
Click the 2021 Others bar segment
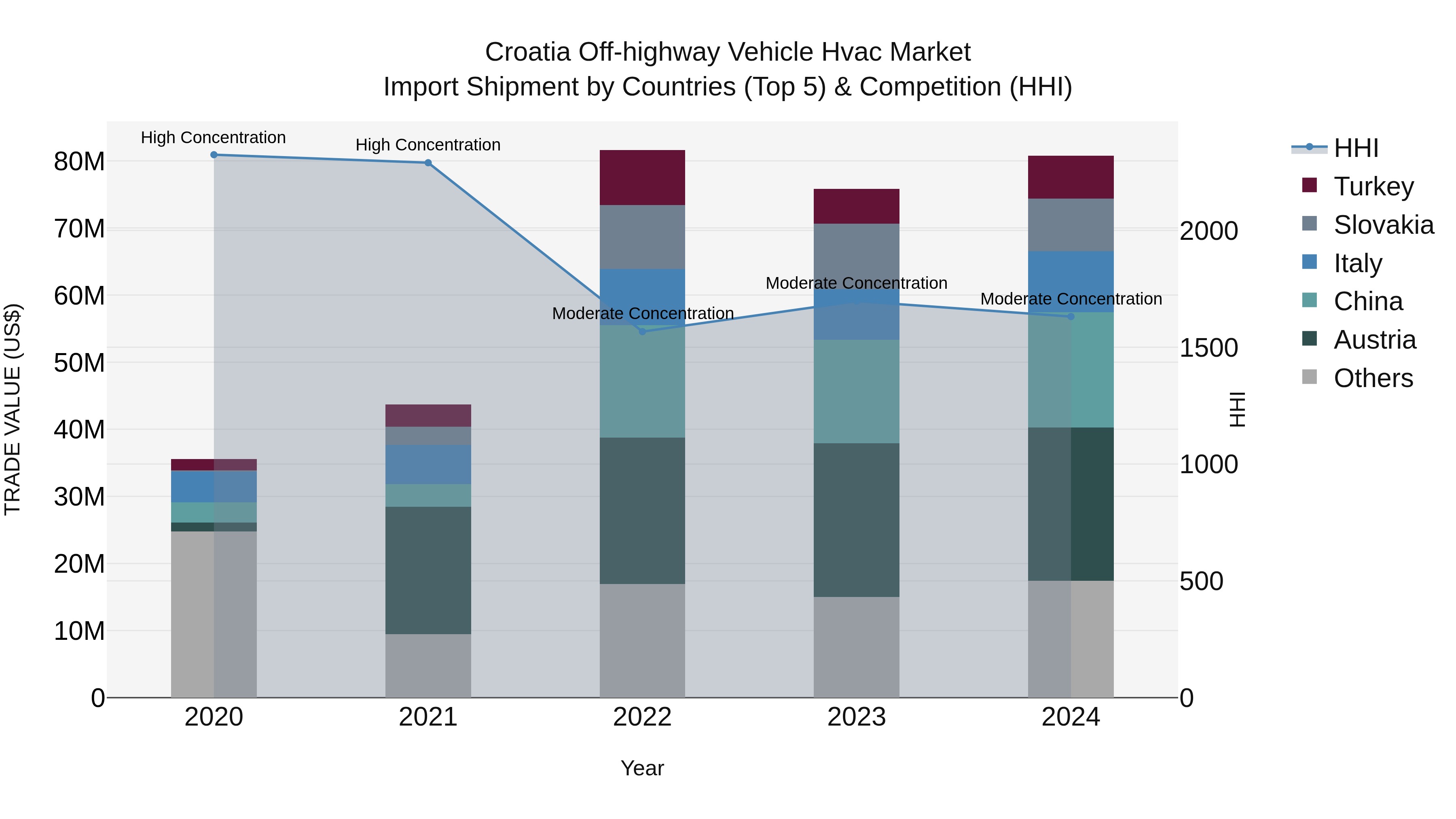point(428,666)
